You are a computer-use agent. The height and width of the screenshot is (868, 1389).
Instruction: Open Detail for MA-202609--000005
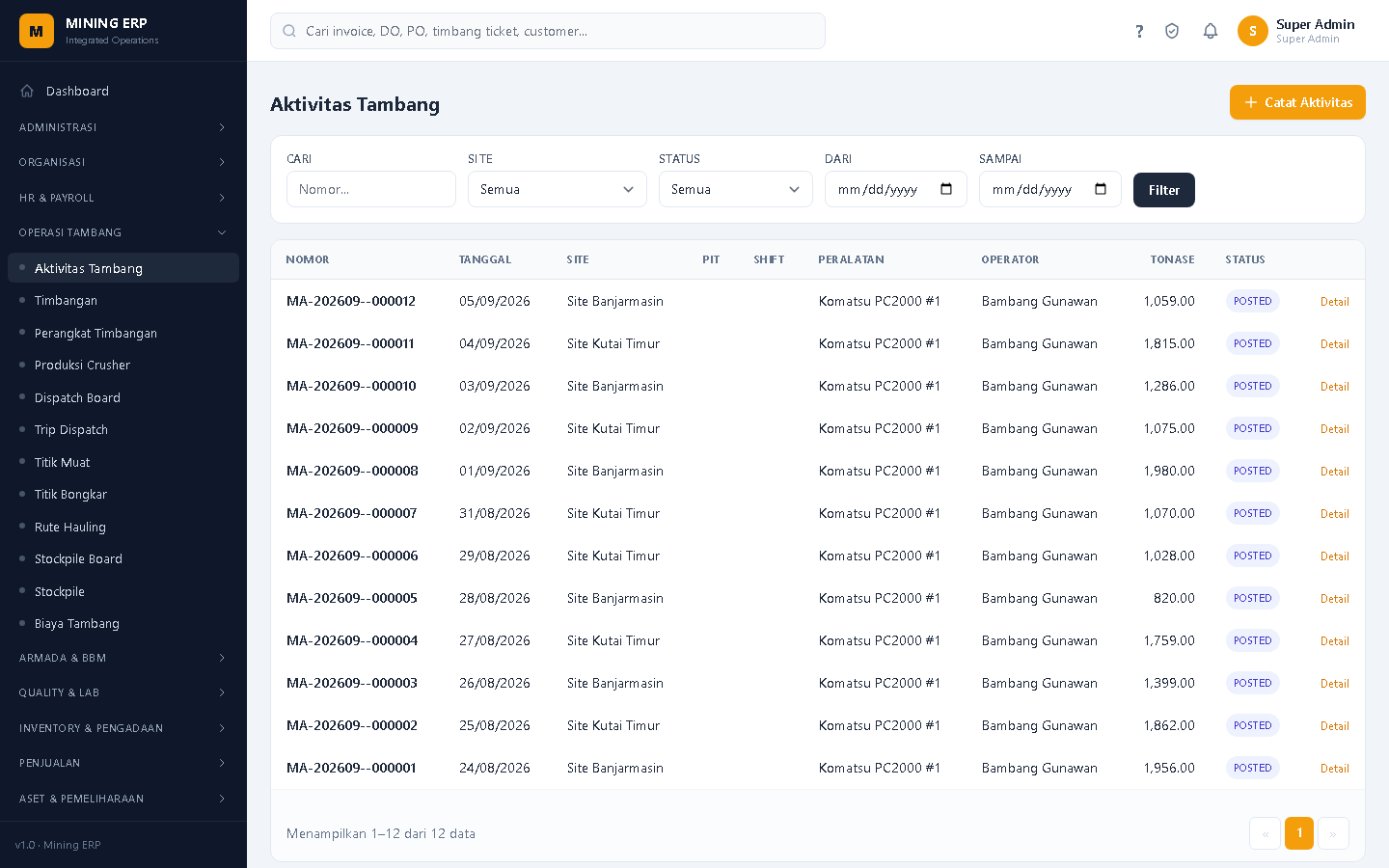1334,599
